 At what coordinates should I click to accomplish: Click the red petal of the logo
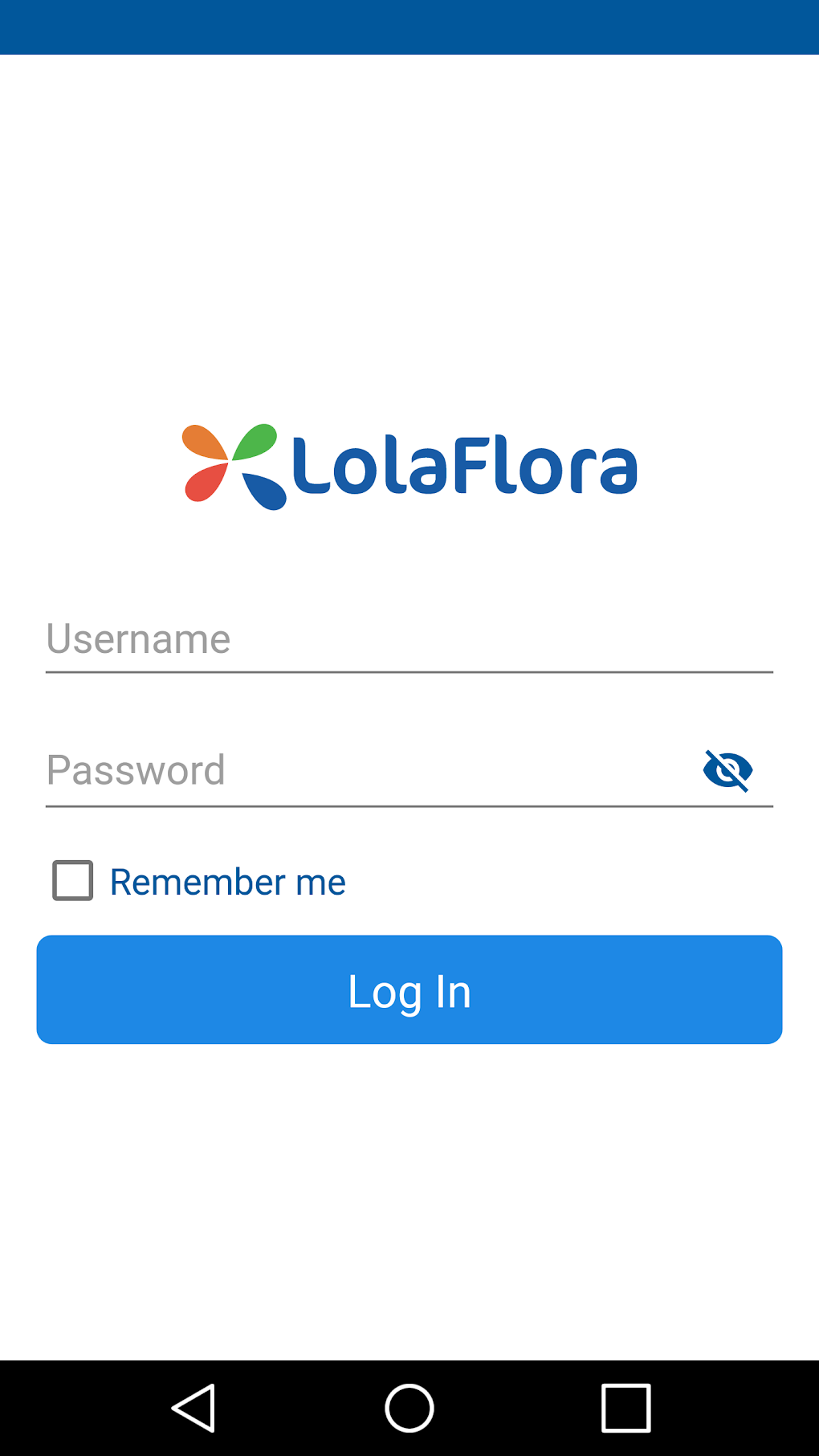pyautogui.click(x=204, y=483)
